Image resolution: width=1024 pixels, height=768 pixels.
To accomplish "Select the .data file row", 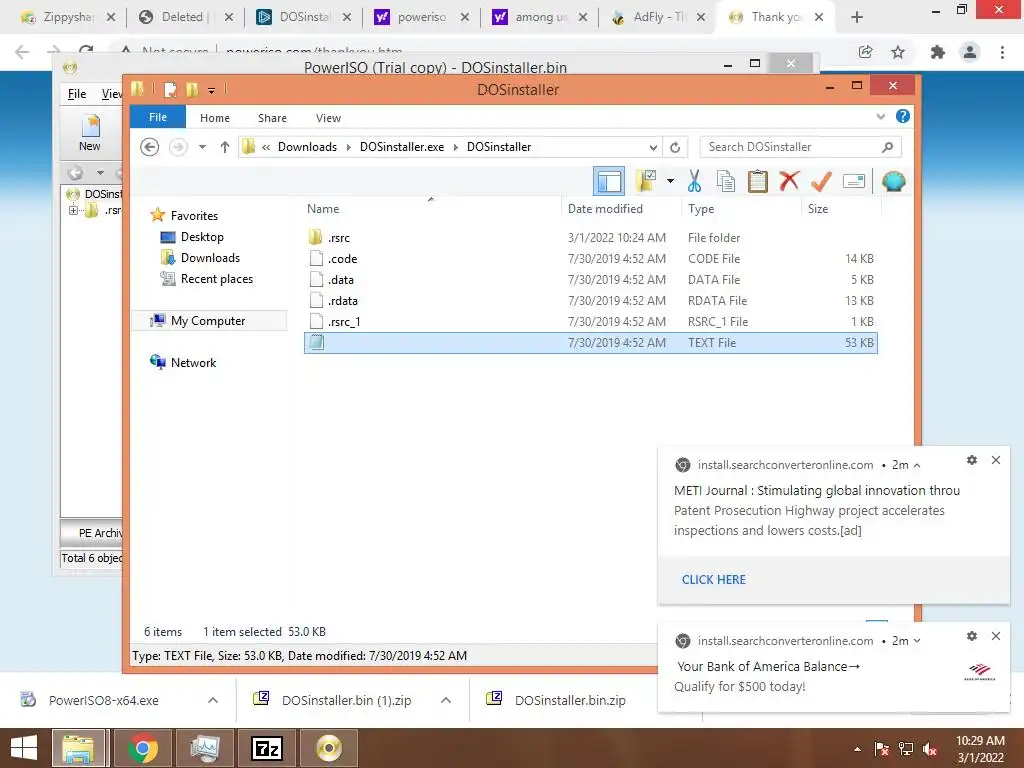I will click(591, 280).
